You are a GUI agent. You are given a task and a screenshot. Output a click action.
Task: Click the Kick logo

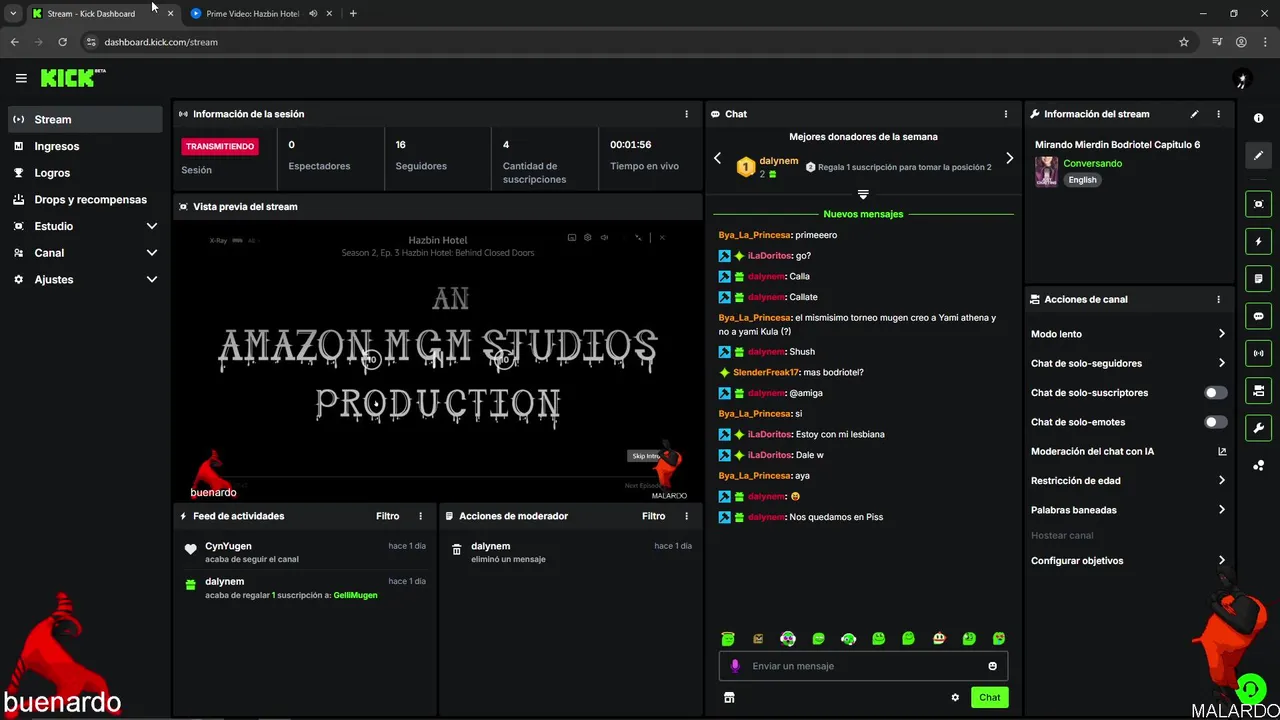[72, 78]
